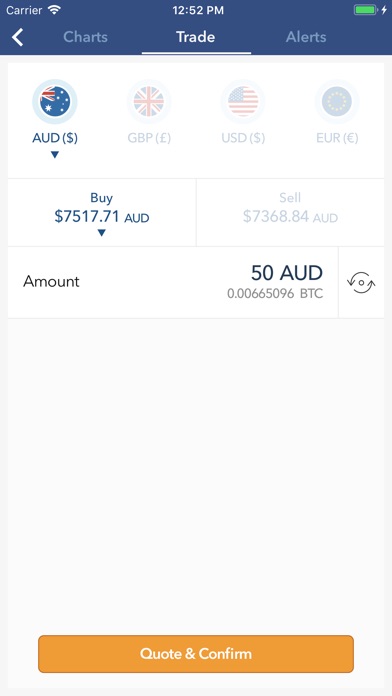Select the US flag USD icon
Screen dimensions: 392x696
click(243, 102)
